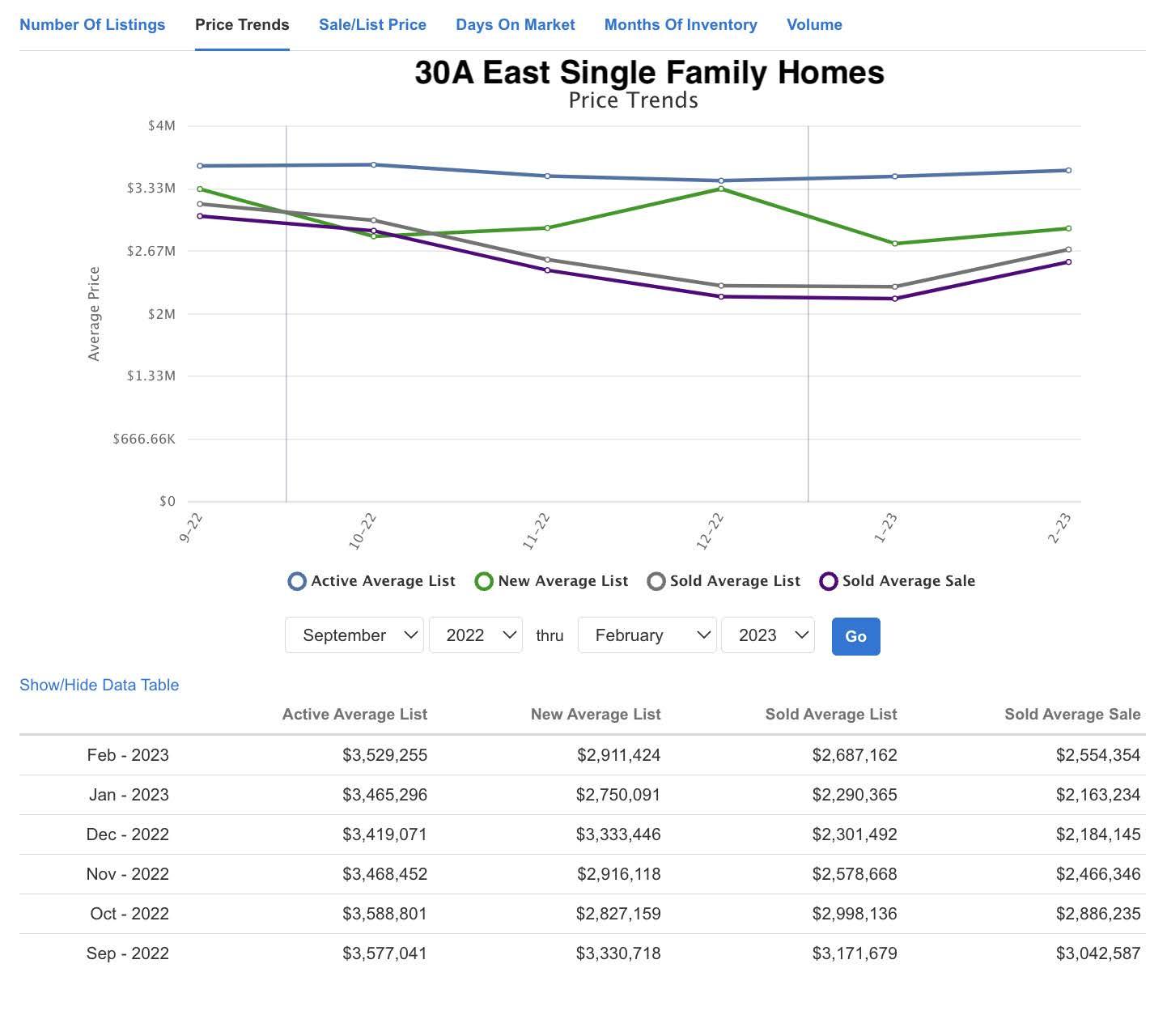Click the $3,171,679 table cell

(855, 953)
